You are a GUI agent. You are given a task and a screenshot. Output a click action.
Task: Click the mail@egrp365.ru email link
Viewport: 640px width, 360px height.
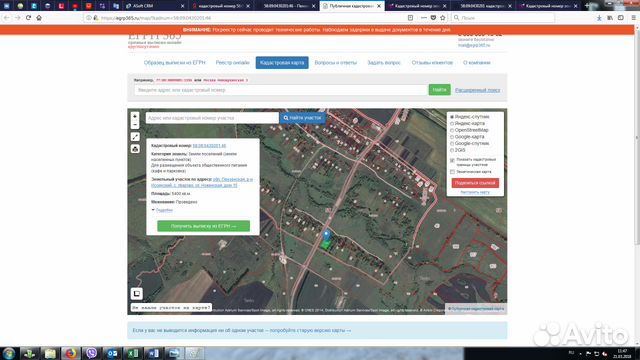tap(474, 45)
